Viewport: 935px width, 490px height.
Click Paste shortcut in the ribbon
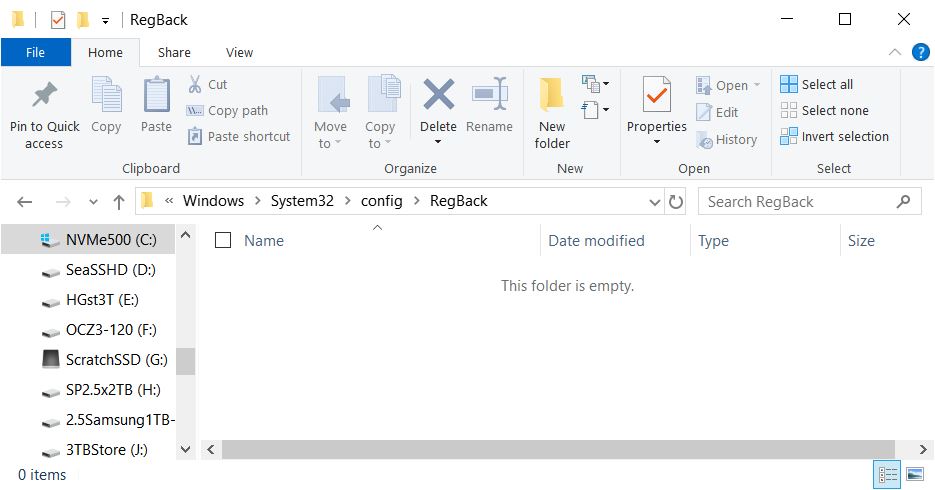[x=239, y=137]
